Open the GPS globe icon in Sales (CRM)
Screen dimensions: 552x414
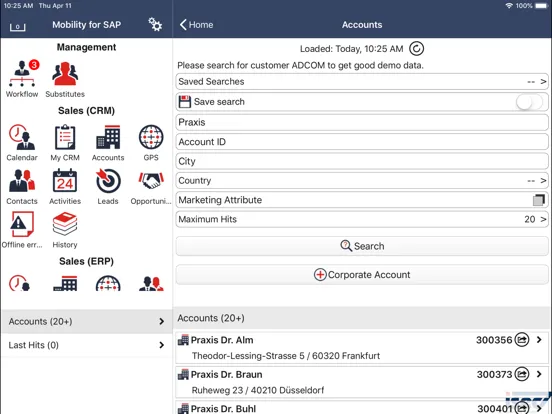(151, 137)
